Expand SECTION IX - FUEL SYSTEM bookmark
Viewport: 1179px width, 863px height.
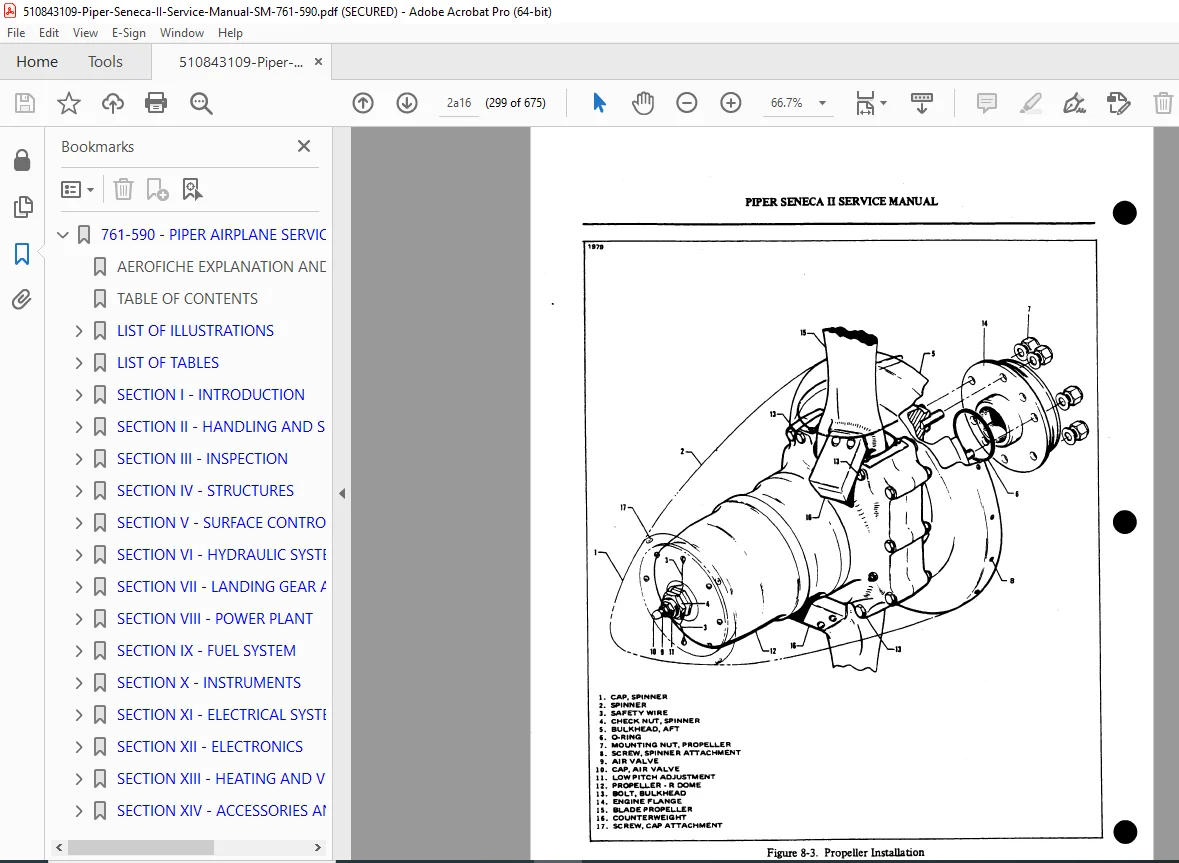(79, 651)
